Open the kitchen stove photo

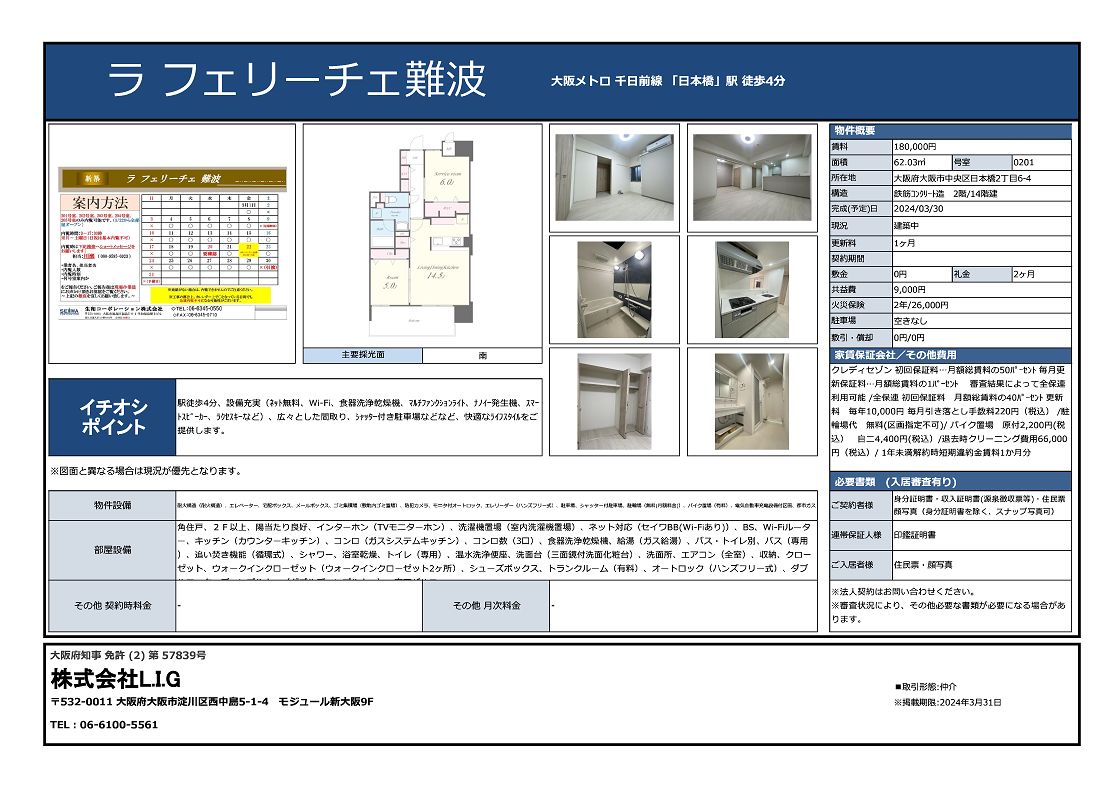pos(752,290)
